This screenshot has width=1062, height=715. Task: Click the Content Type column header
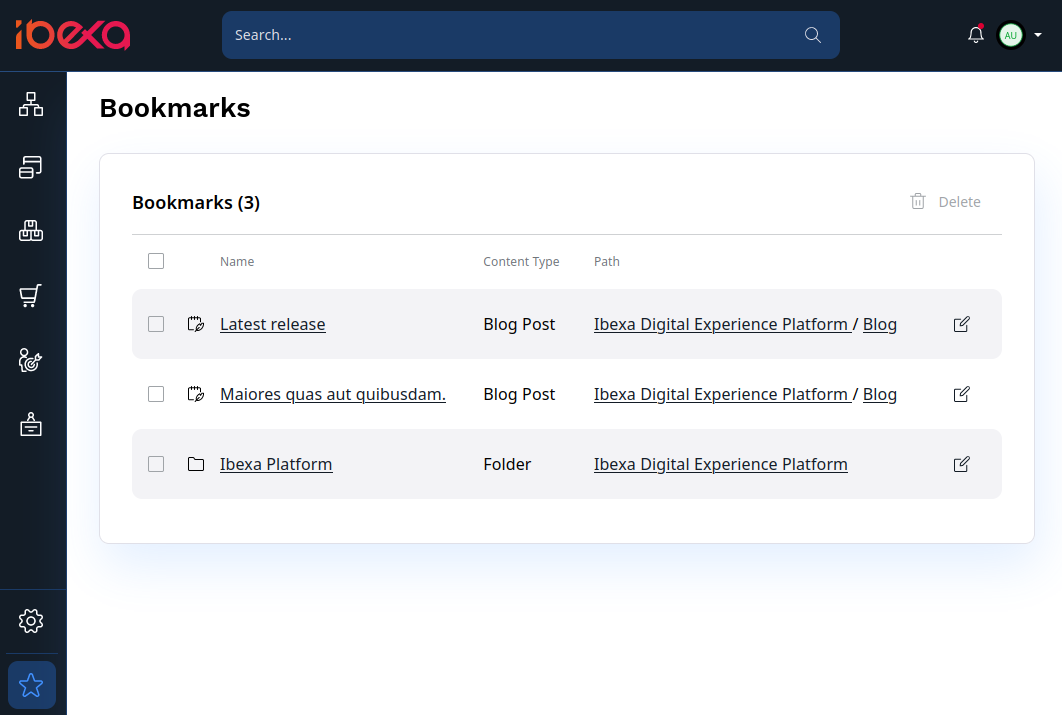pyautogui.click(x=521, y=261)
